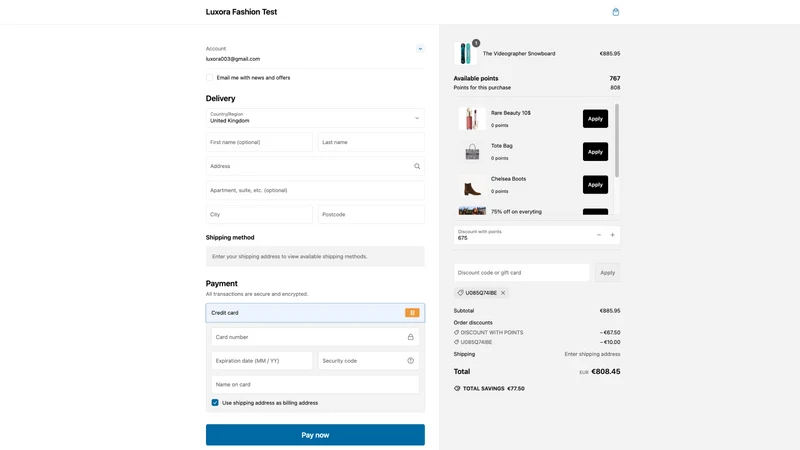Click the Card number field

315,337
